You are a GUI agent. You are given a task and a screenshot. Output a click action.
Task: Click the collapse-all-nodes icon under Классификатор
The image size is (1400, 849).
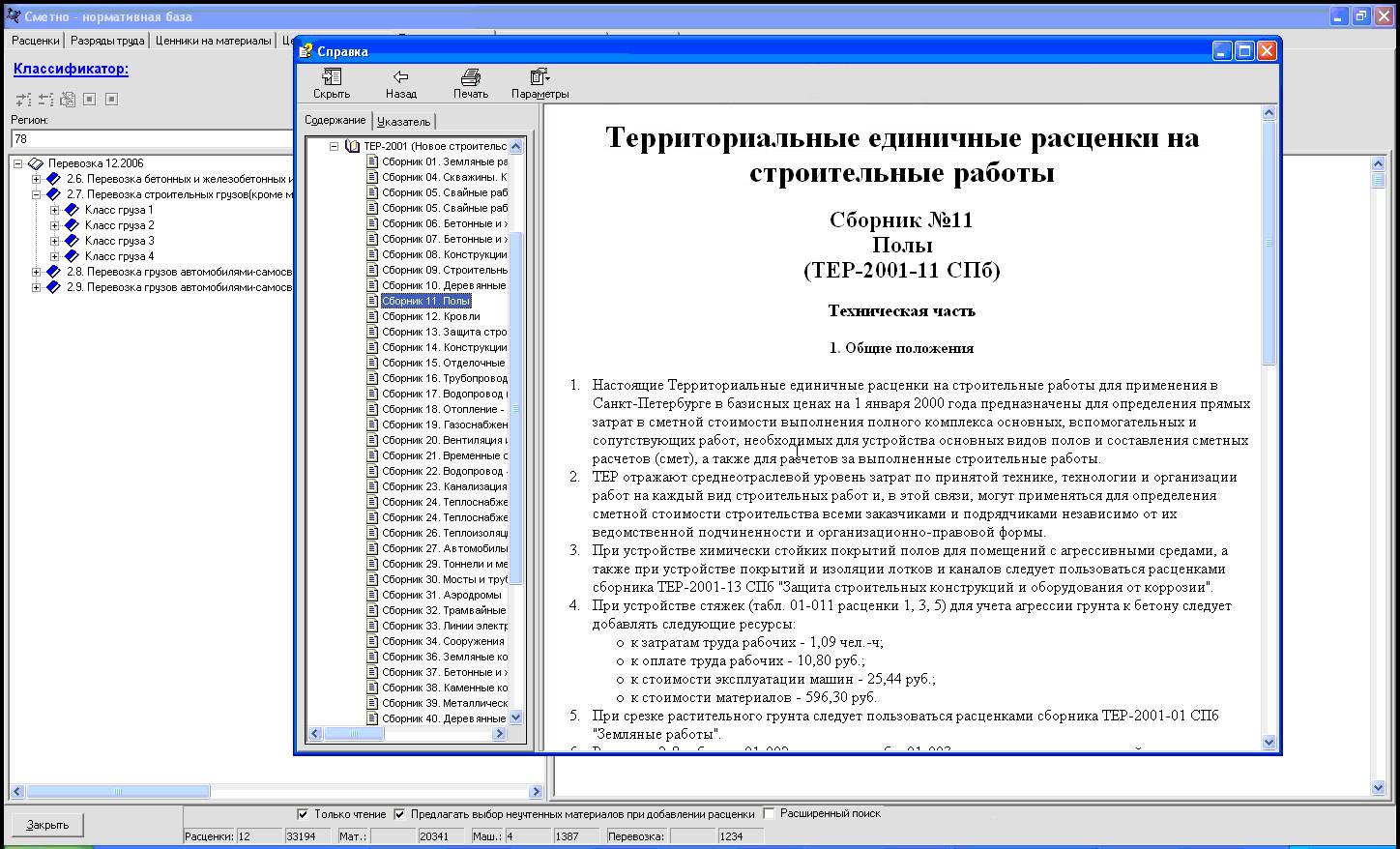[45, 99]
